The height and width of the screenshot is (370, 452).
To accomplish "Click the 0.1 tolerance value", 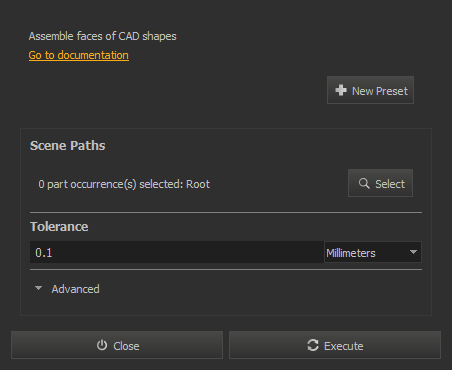I will click(44, 253).
